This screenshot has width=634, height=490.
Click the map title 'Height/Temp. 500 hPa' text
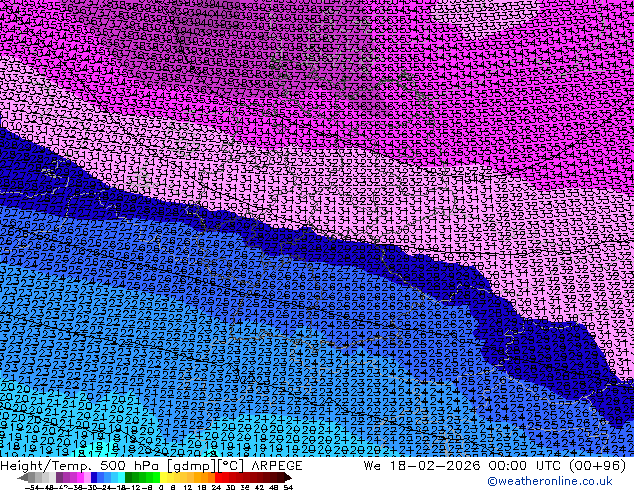click(80, 465)
